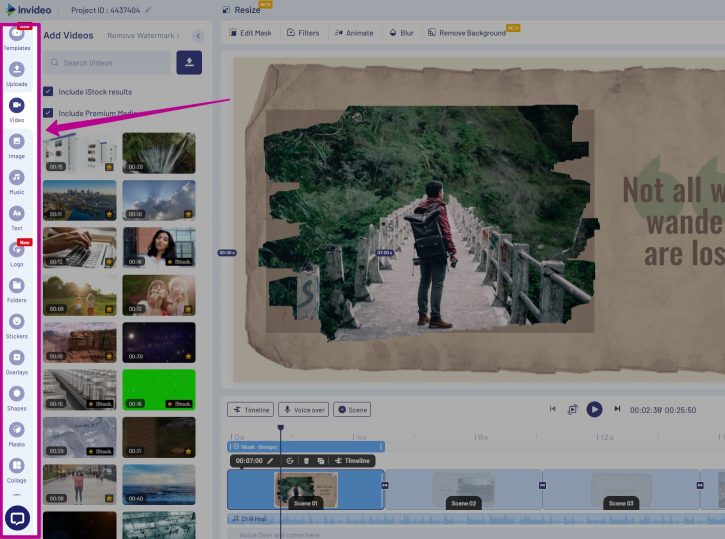Open the Uploads sidebar section
Image resolution: width=725 pixels, height=539 pixels.
(17, 74)
